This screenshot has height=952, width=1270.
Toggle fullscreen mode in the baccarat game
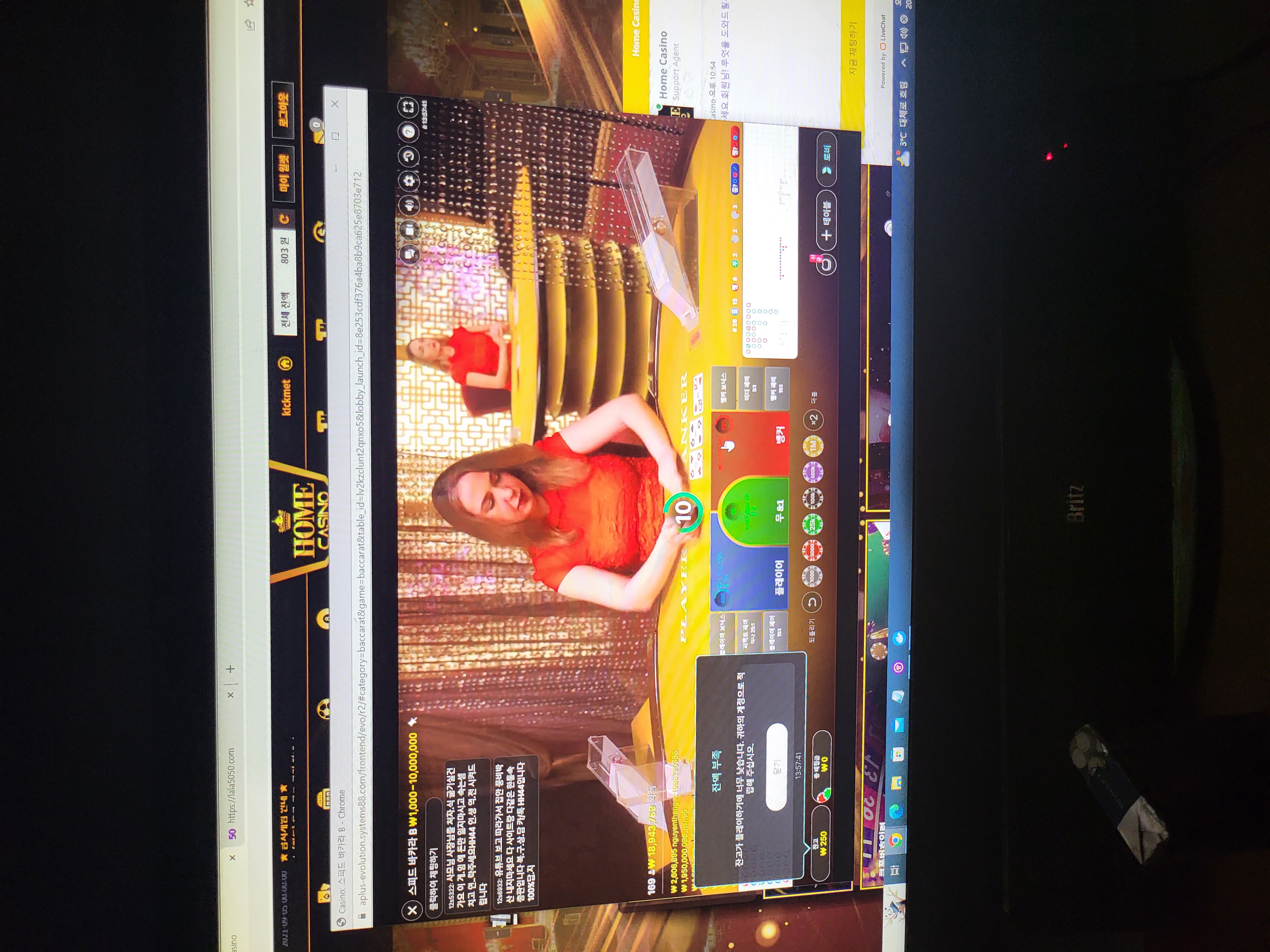[408, 107]
